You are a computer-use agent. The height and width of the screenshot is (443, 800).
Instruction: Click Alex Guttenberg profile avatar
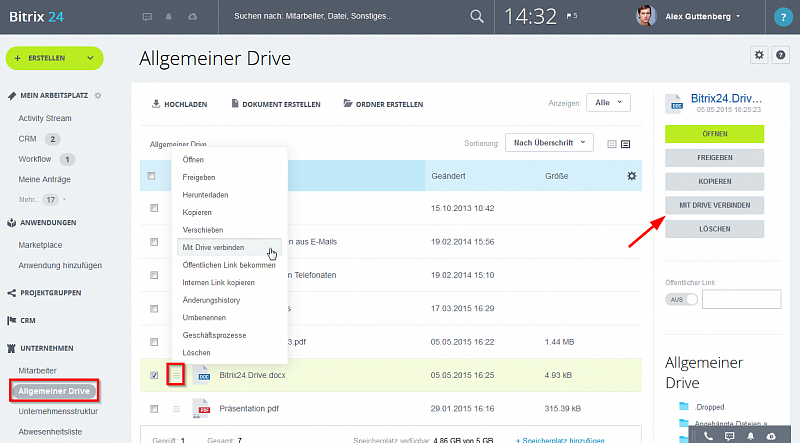pos(646,16)
